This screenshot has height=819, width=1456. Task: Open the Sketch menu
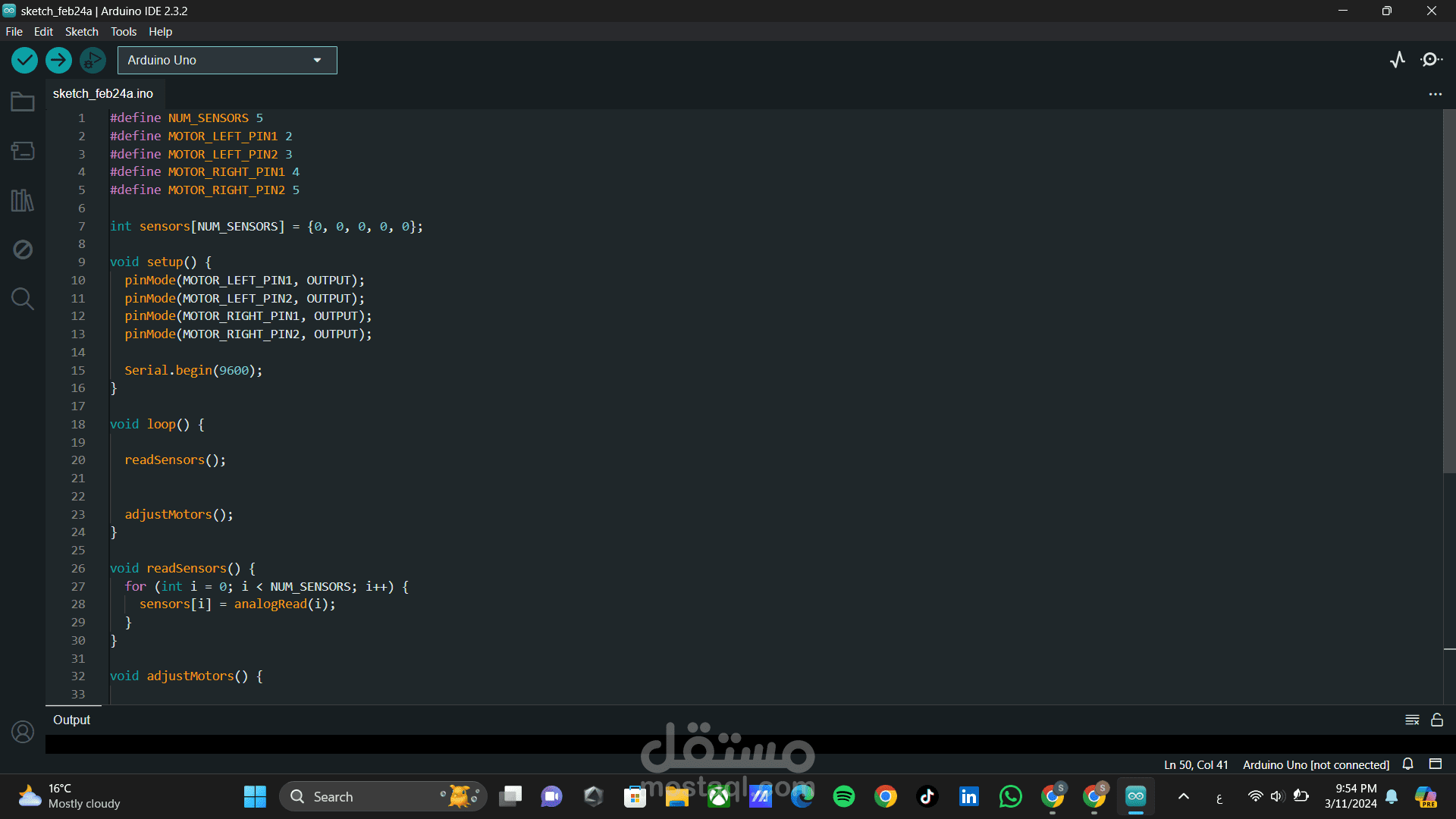81,31
